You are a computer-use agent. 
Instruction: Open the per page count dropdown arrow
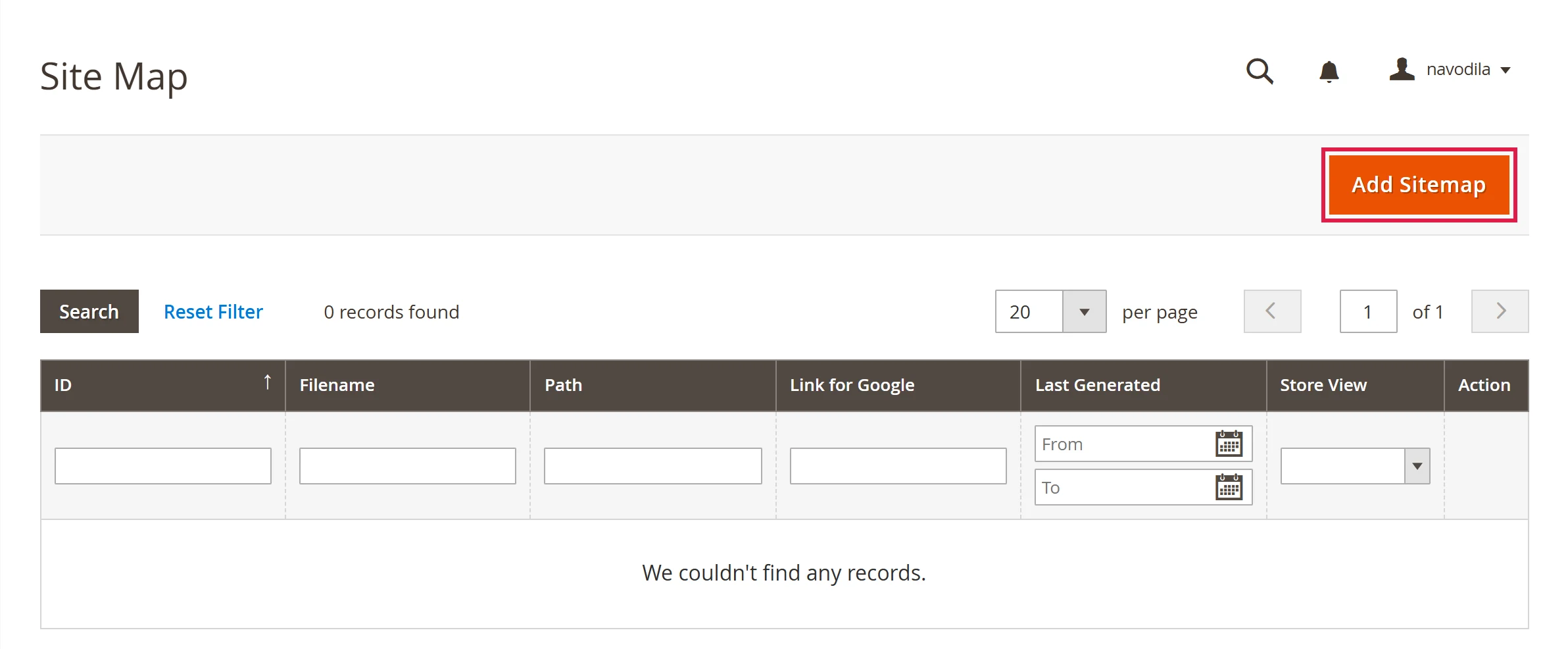coord(1084,311)
